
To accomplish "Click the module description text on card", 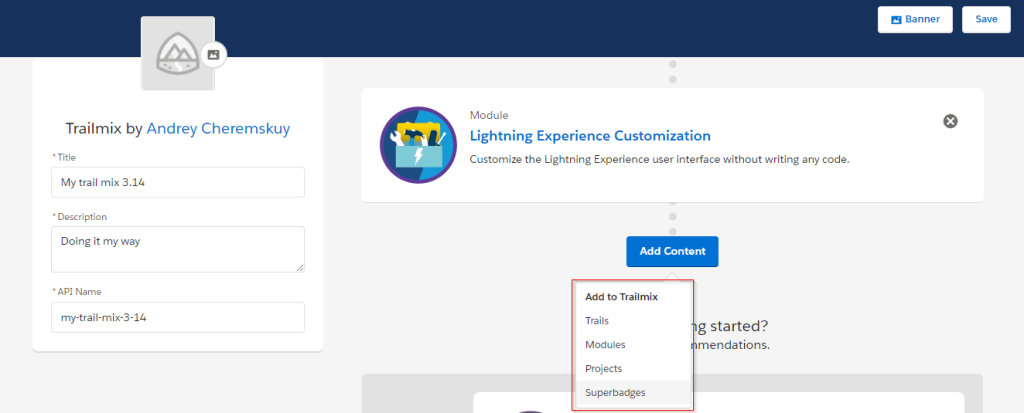I will click(659, 160).
